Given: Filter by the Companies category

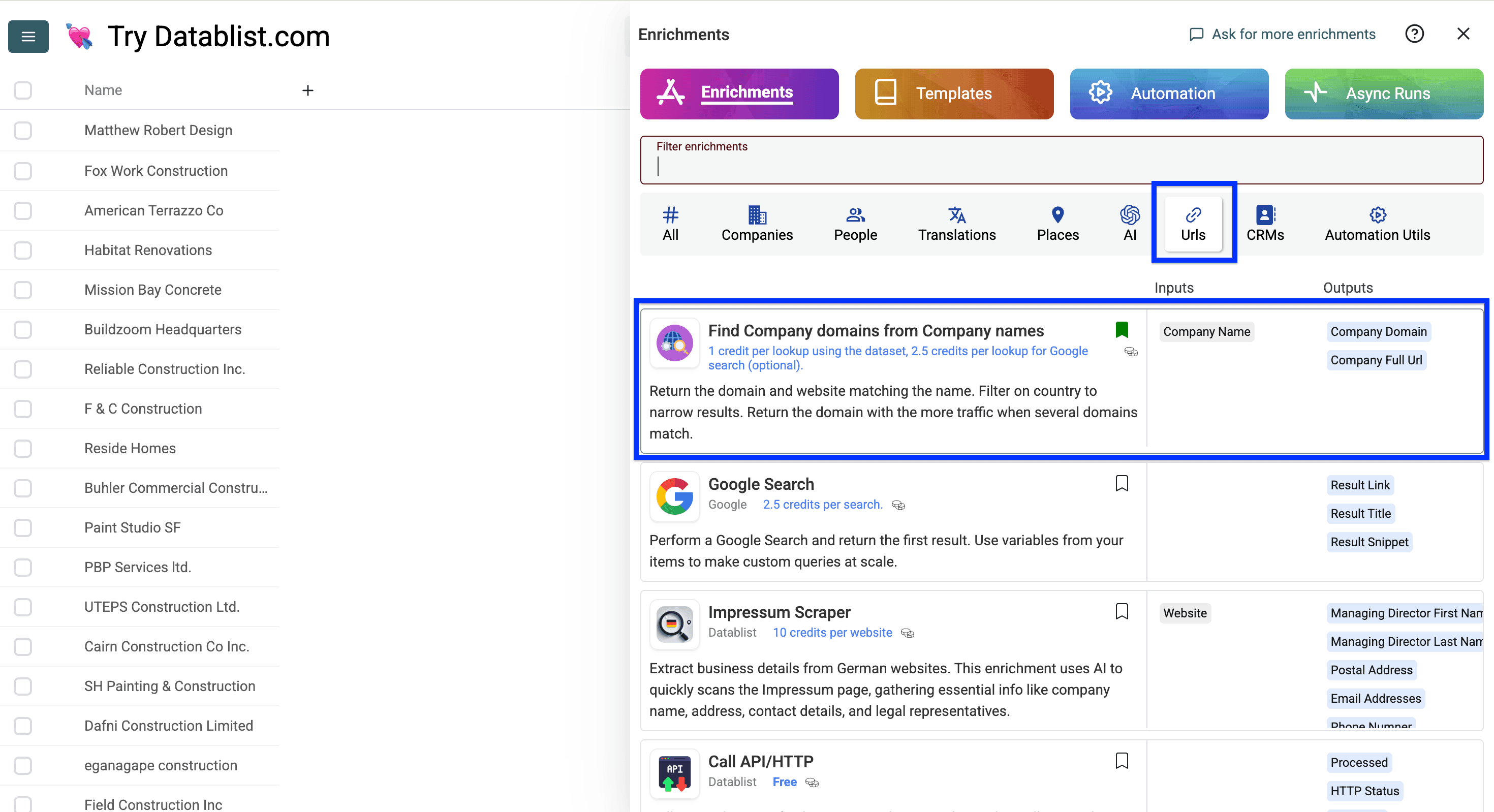Looking at the screenshot, I should pyautogui.click(x=756, y=224).
